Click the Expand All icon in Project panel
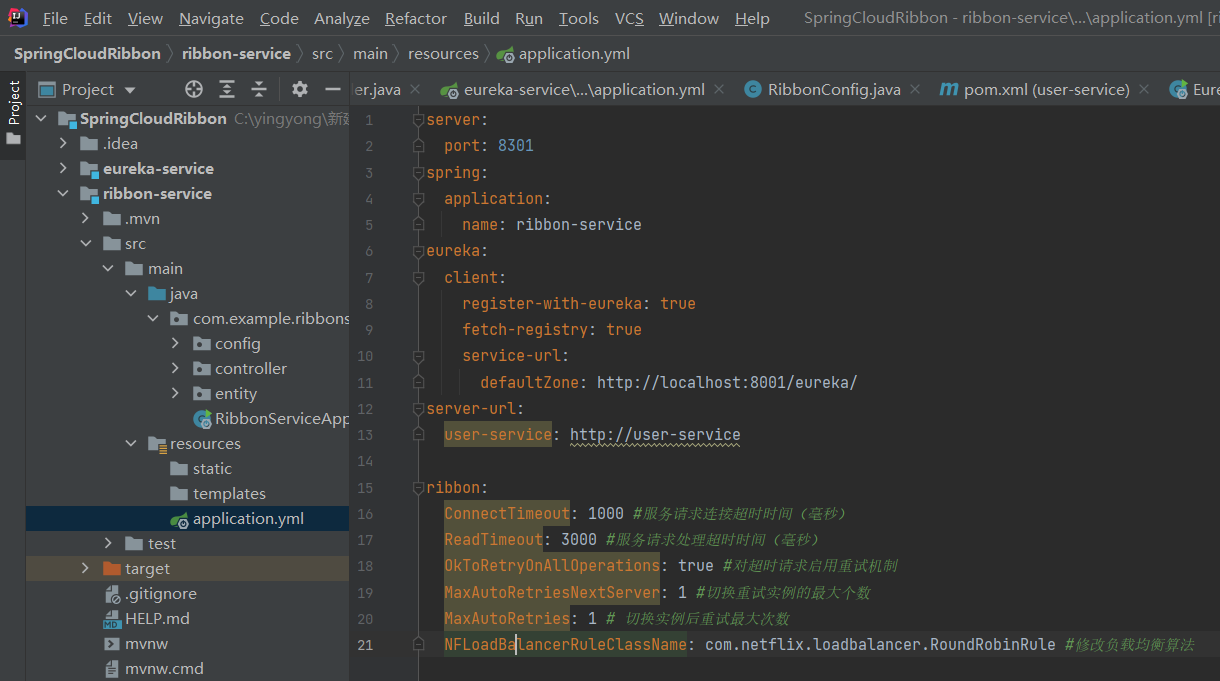 point(227,89)
